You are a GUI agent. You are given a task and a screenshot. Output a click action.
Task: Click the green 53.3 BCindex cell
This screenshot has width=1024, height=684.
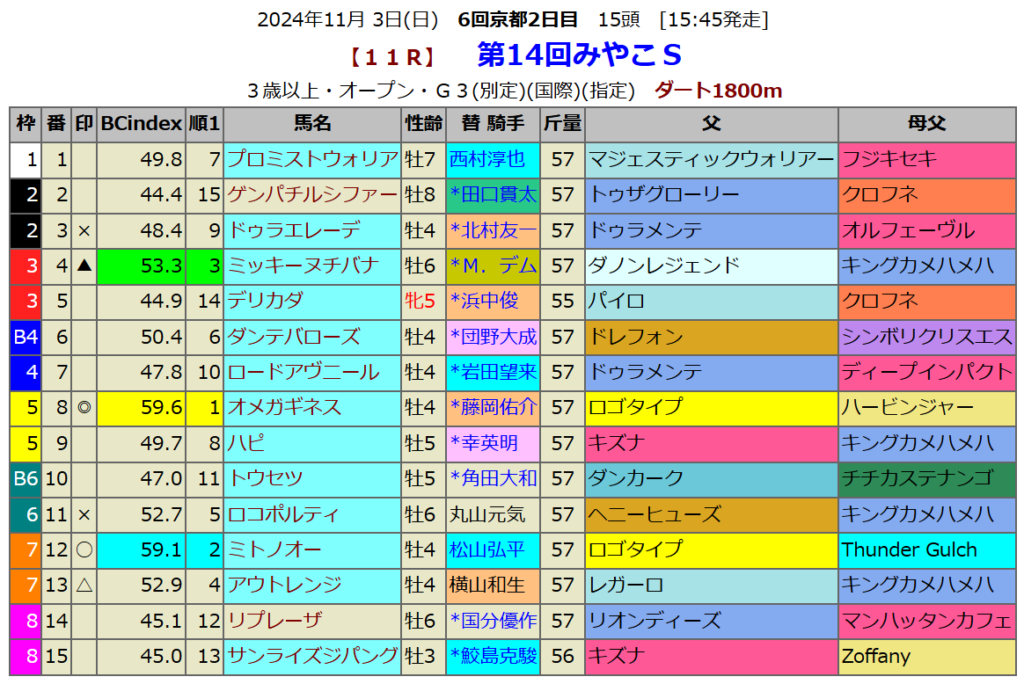pyautogui.click(x=142, y=265)
